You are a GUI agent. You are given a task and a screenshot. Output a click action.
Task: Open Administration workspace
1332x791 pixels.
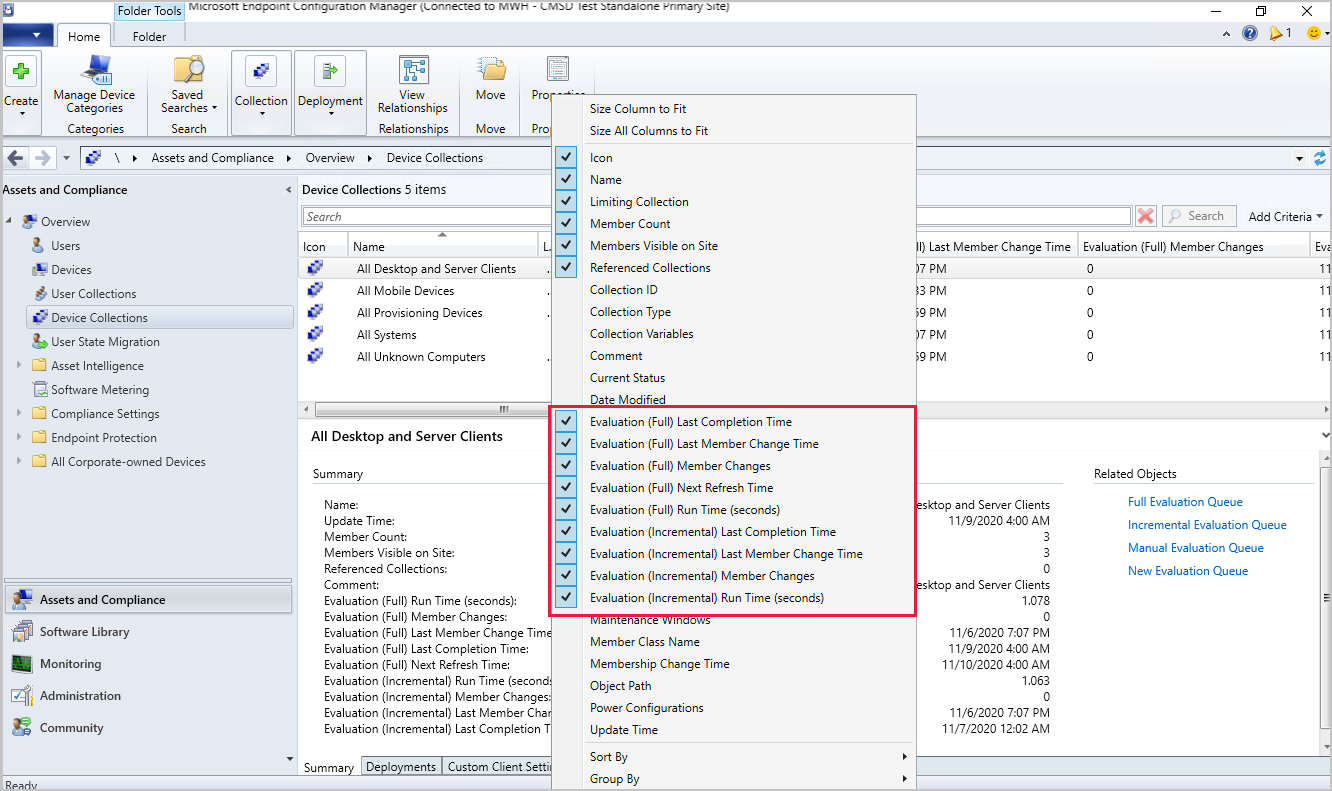click(x=80, y=696)
